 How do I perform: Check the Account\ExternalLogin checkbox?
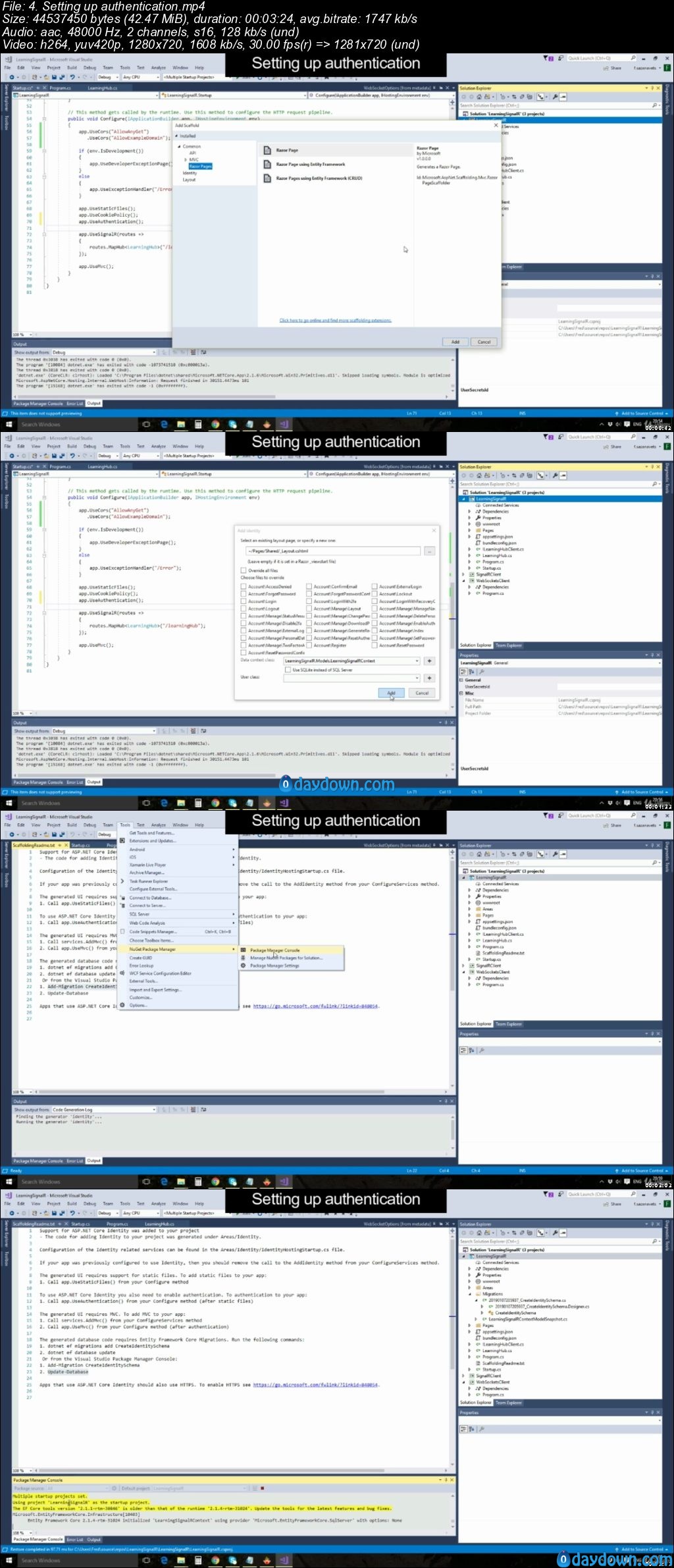[x=374, y=586]
